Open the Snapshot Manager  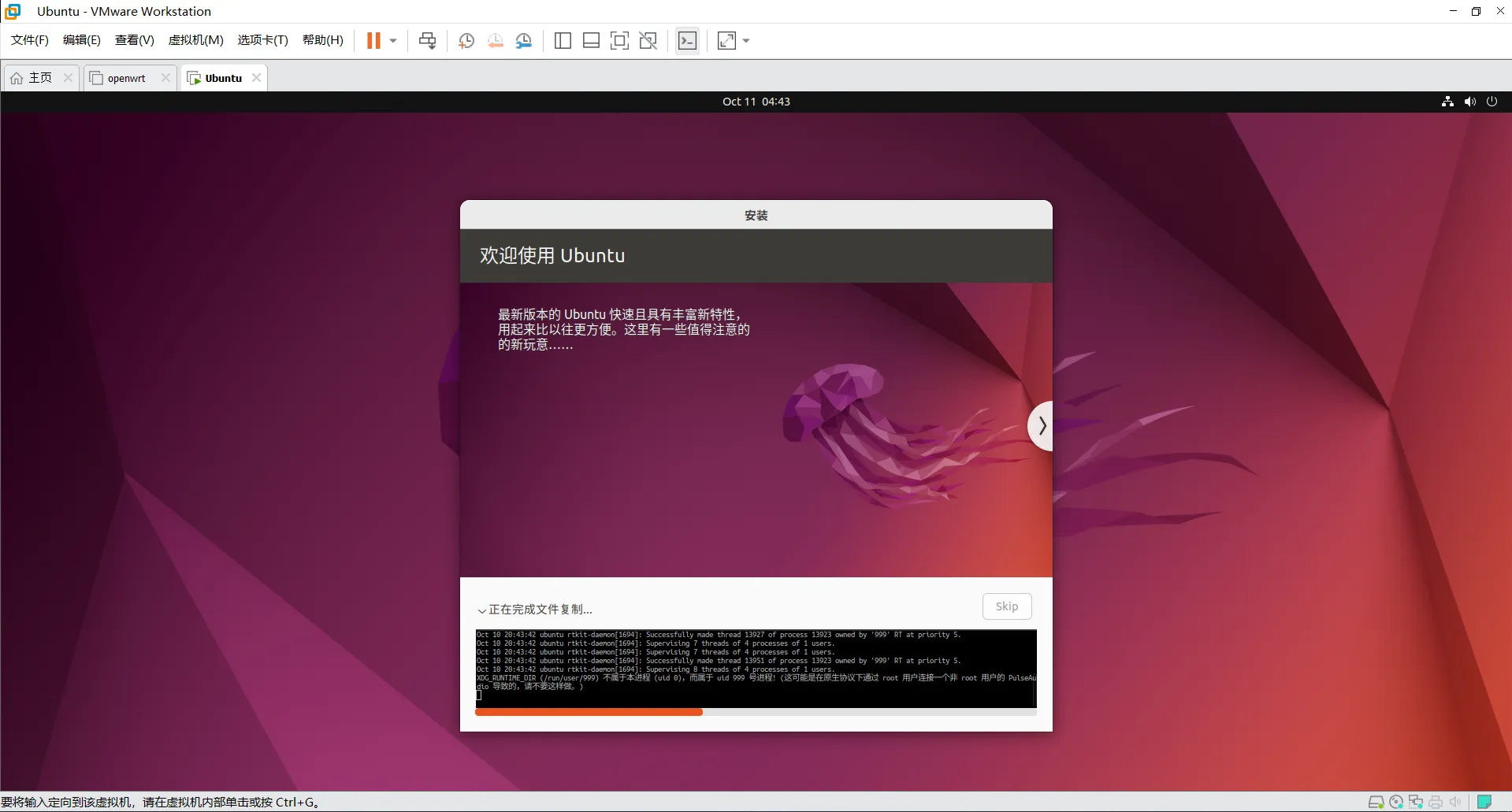click(524, 40)
